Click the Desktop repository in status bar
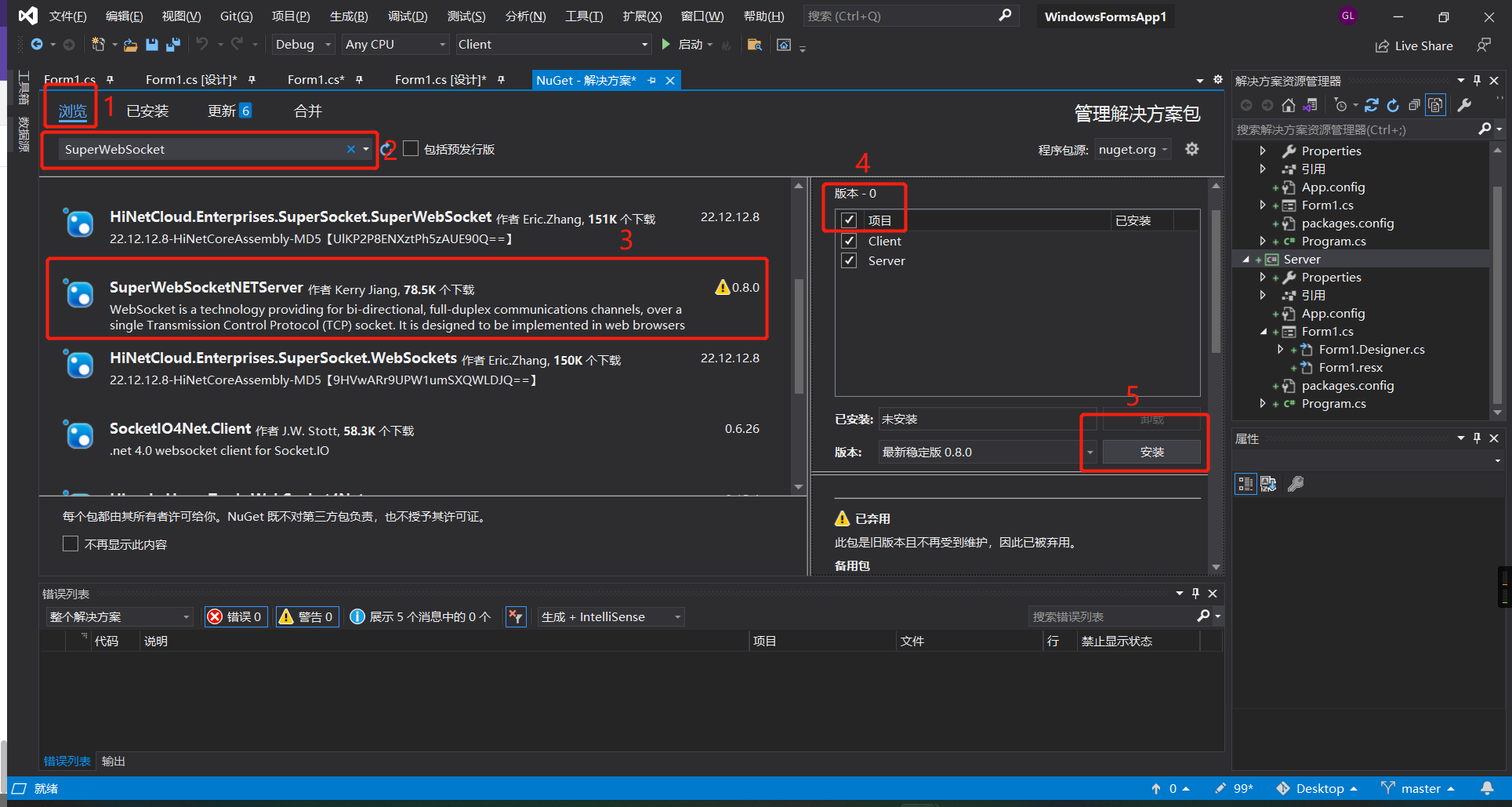Image resolution: width=1512 pixels, height=807 pixels. (1317, 788)
